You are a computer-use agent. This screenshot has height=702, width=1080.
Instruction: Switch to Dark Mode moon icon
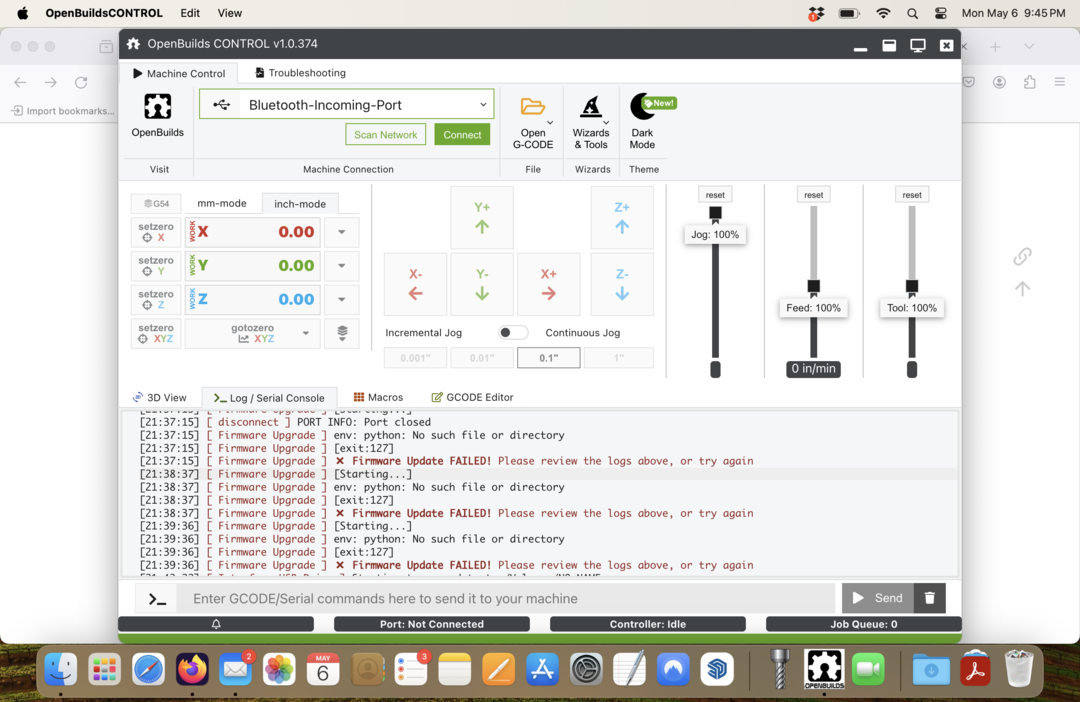642,106
